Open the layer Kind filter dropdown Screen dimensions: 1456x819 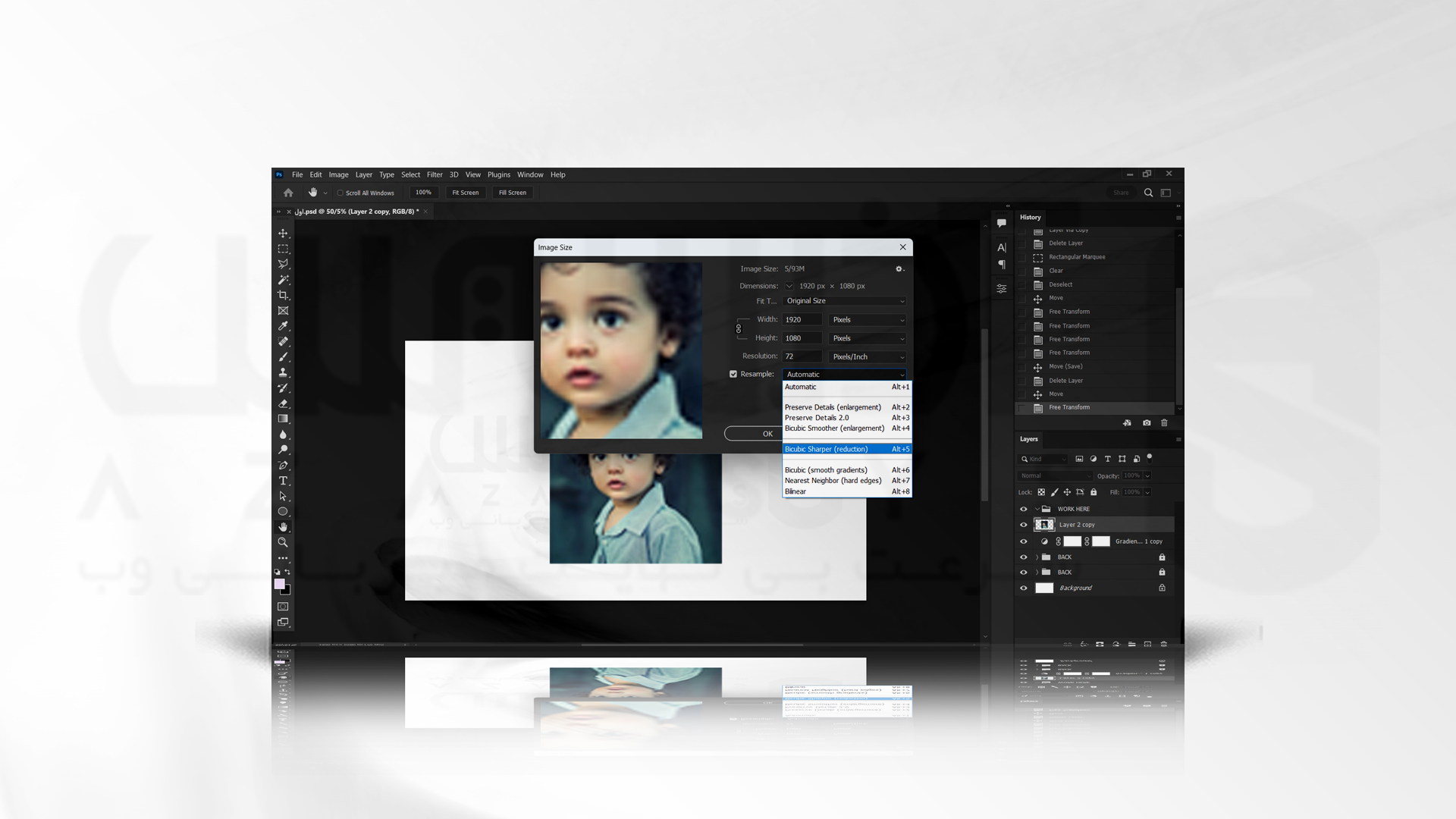[x=1043, y=459]
